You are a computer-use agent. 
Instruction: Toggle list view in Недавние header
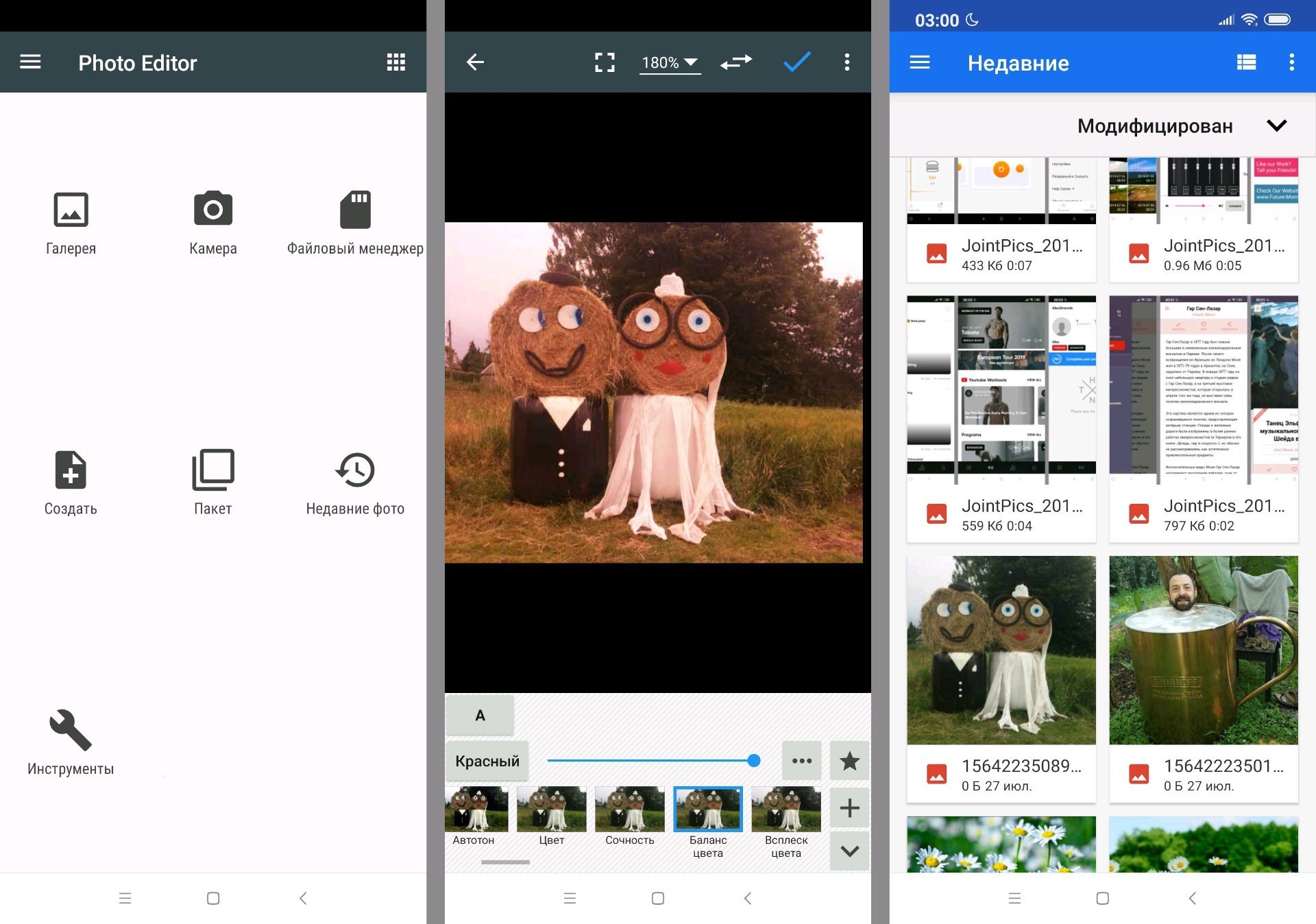pos(1246,62)
